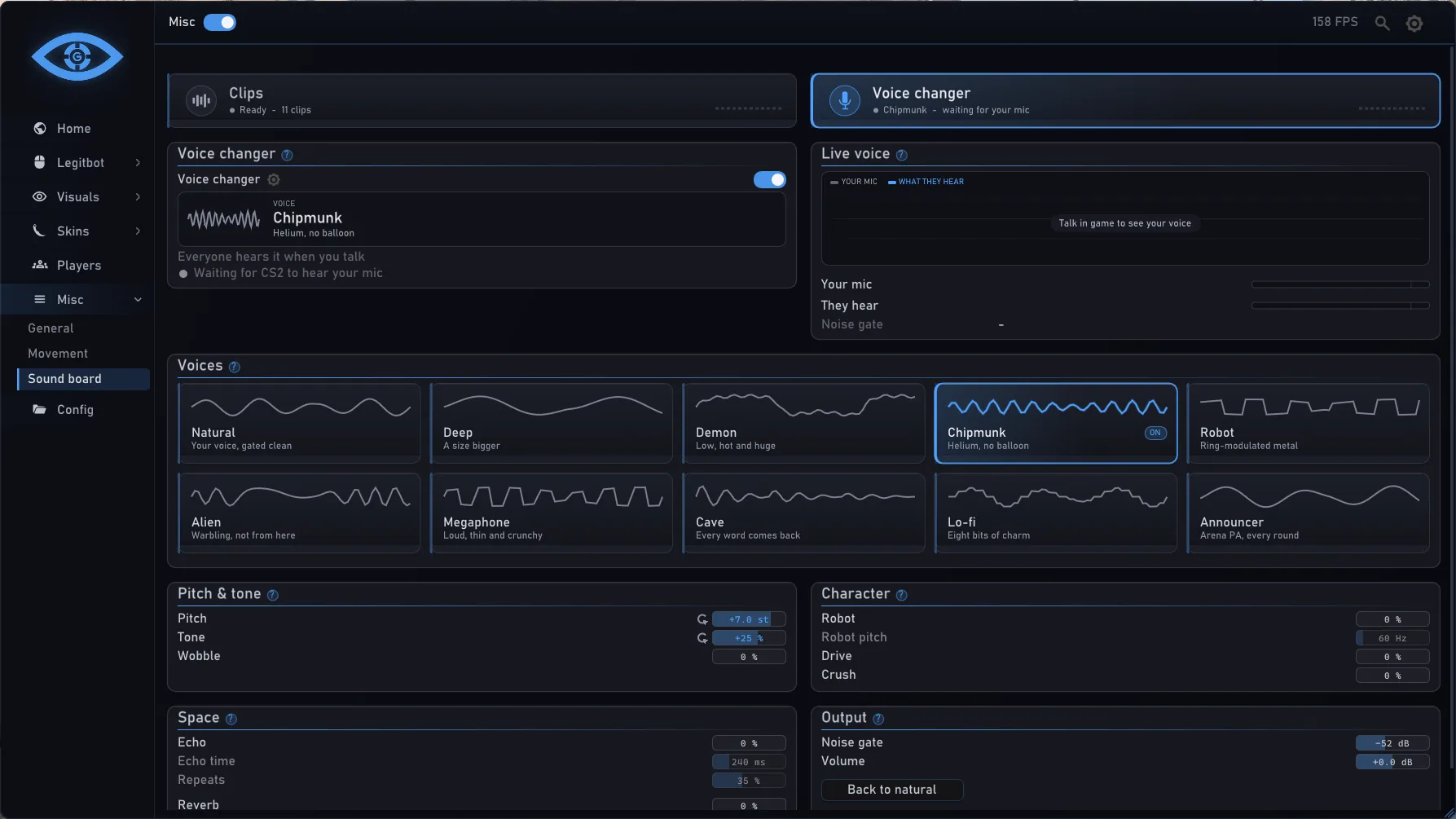Select the Natural voice preset
Screen dimensions: 1456x819
[299, 424]
